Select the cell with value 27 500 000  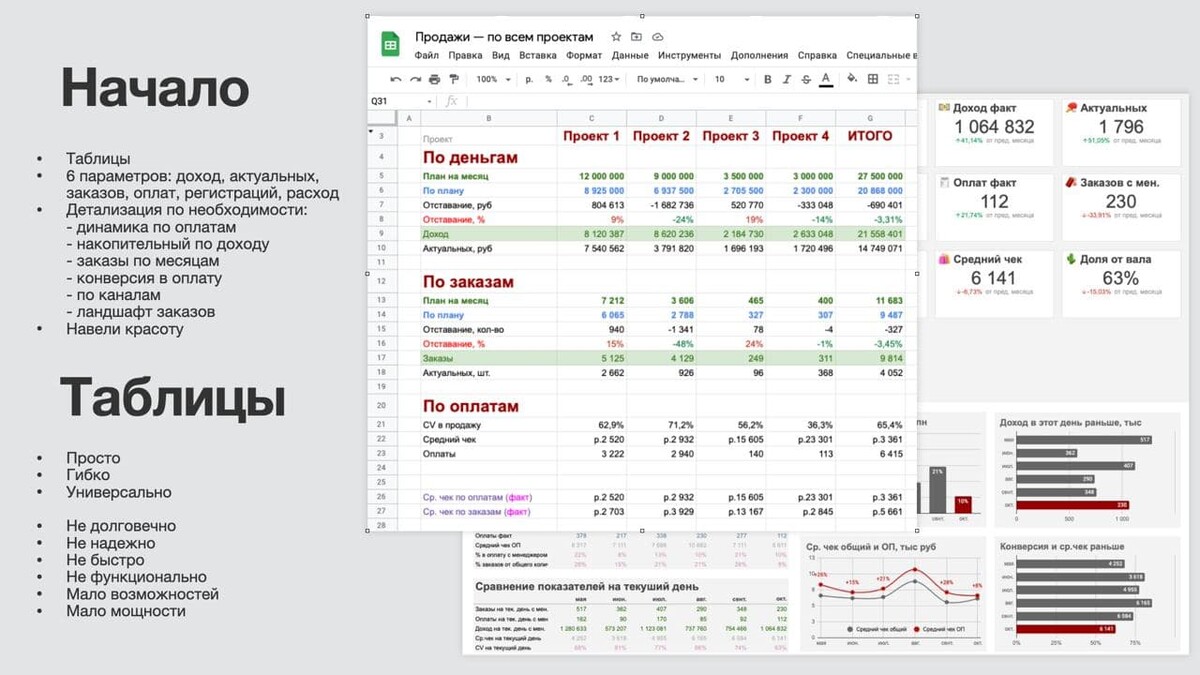coord(870,175)
